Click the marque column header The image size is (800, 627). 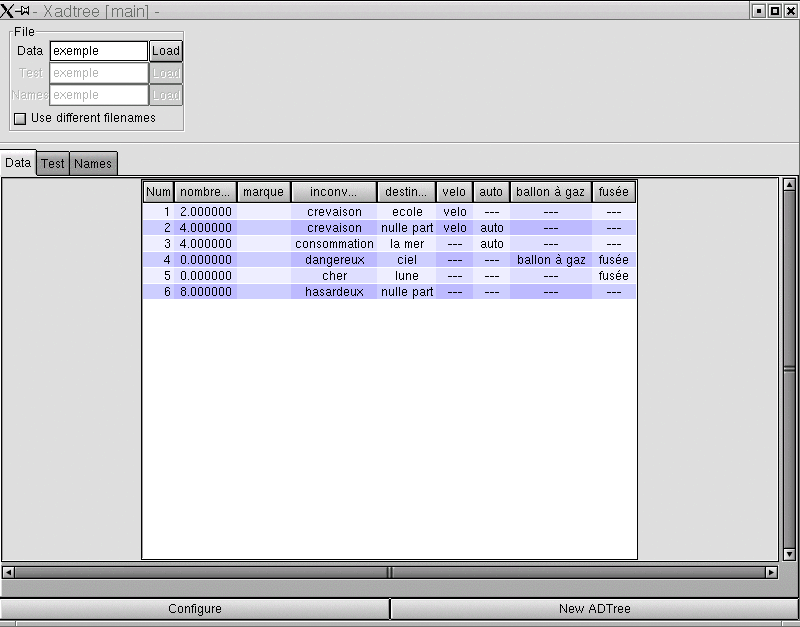pyautogui.click(x=263, y=192)
